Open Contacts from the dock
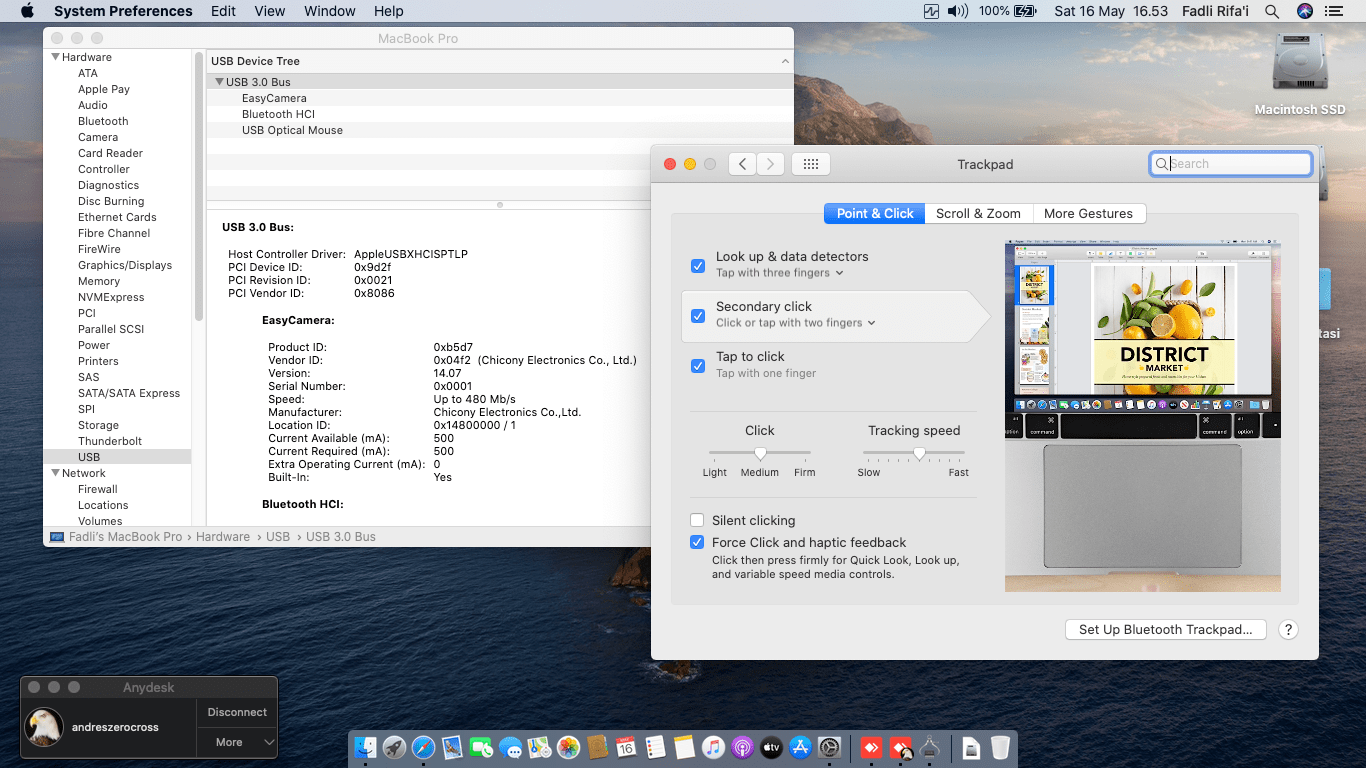The height and width of the screenshot is (768, 1366). click(x=597, y=747)
